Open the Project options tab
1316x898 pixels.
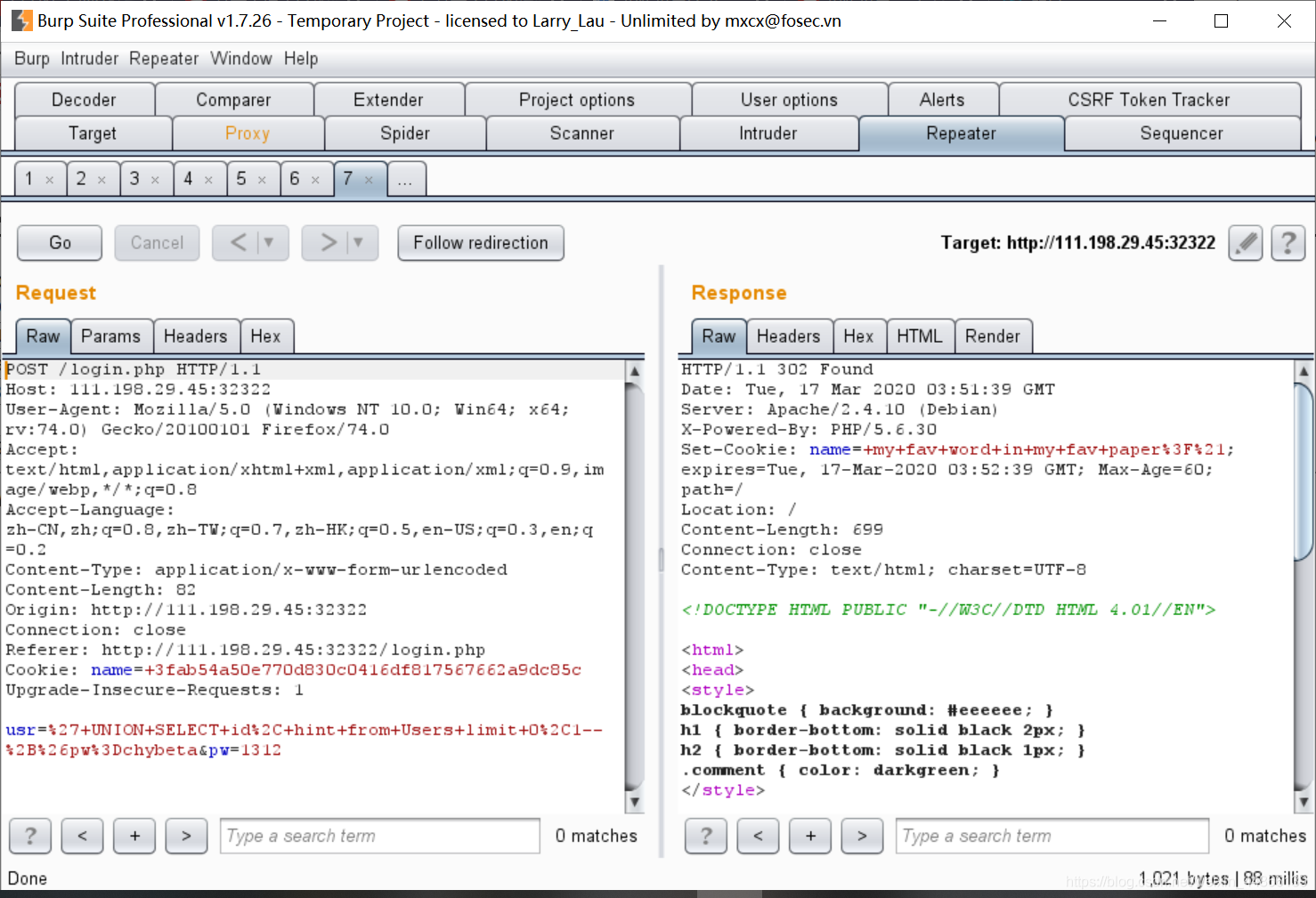(577, 100)
